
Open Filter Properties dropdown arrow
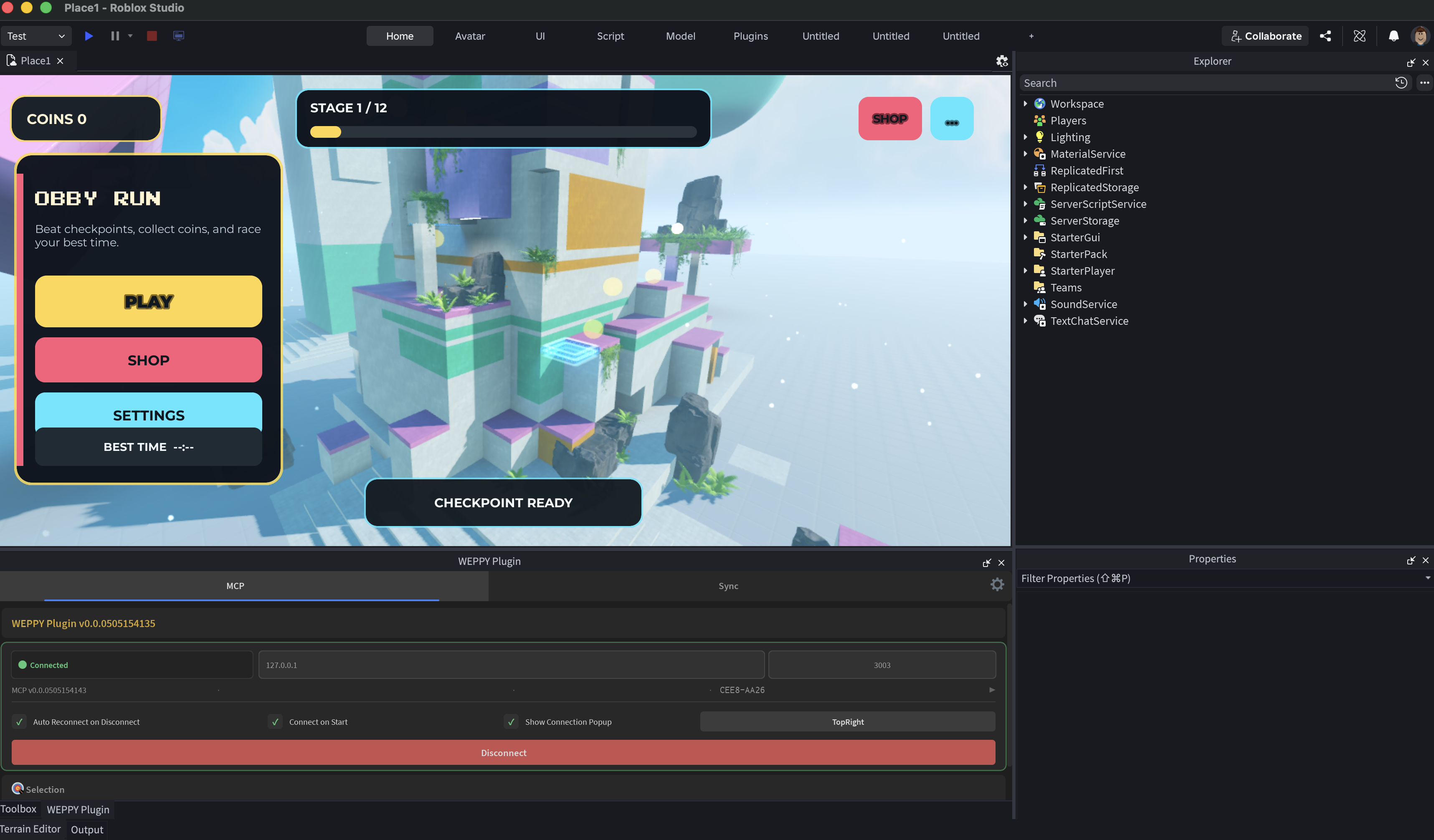[1427, 578]
